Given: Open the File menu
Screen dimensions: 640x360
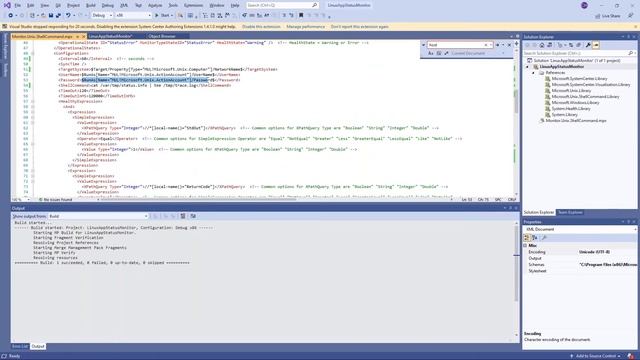Looking at the screenshot, I should (x=18, y=5).
